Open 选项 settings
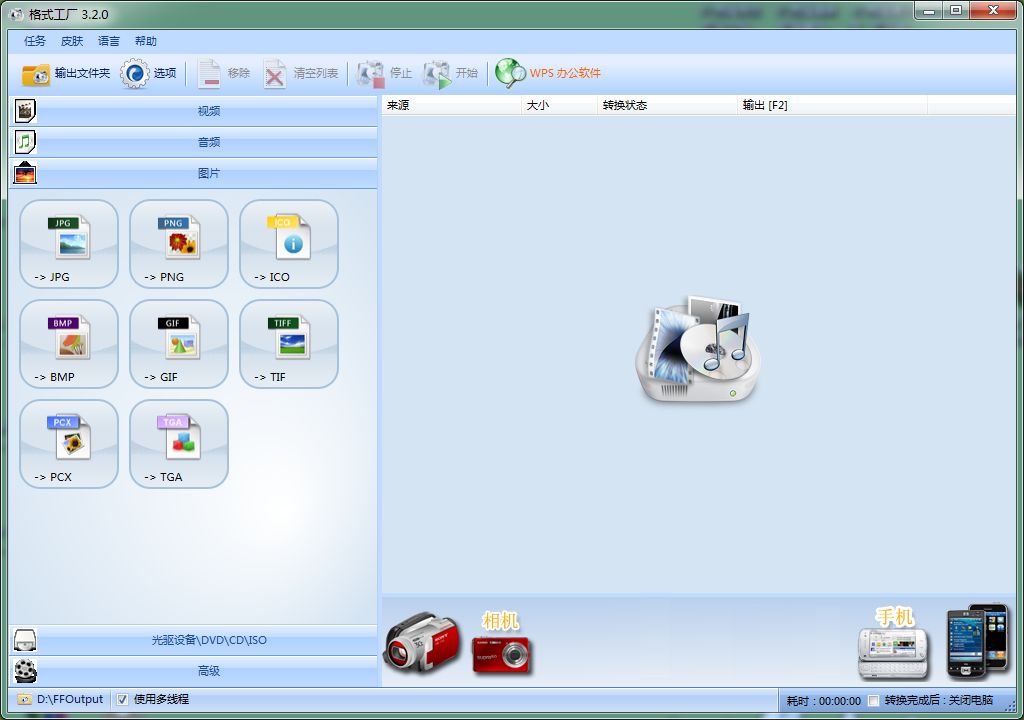The image size is (1024, 720). (148, 73)
